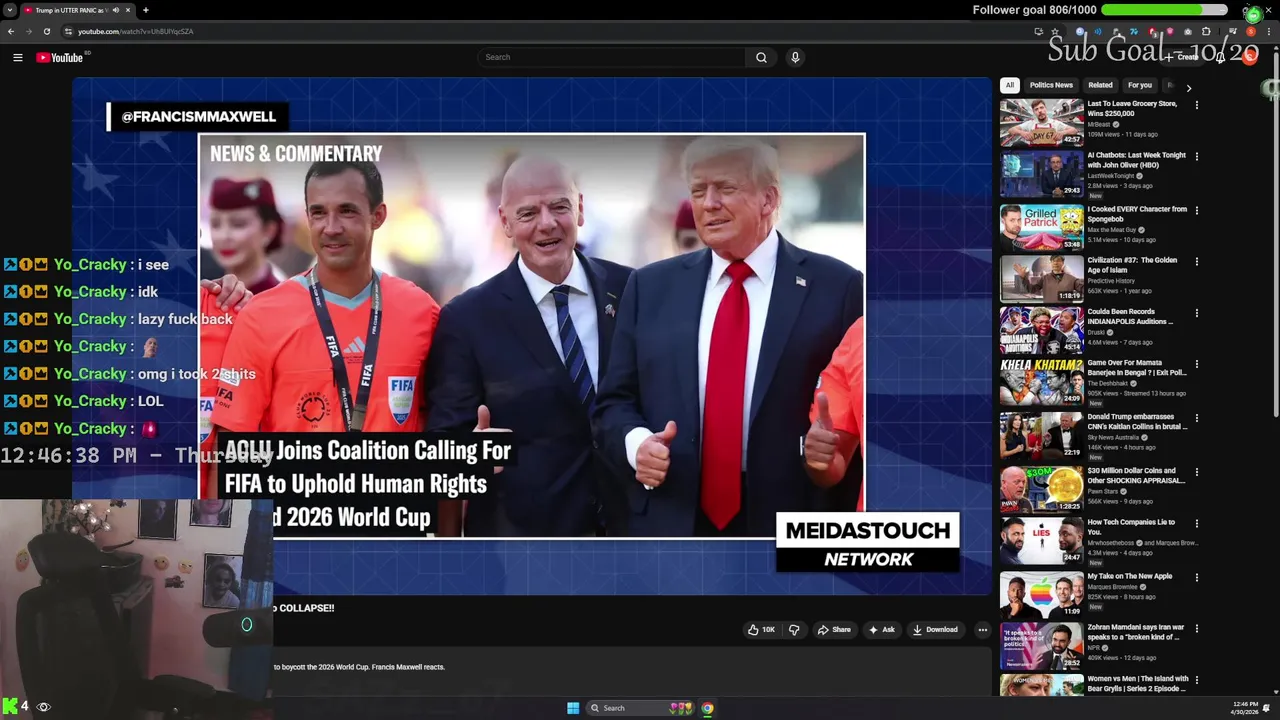Show more filter chips with the right chevron

1188,88
